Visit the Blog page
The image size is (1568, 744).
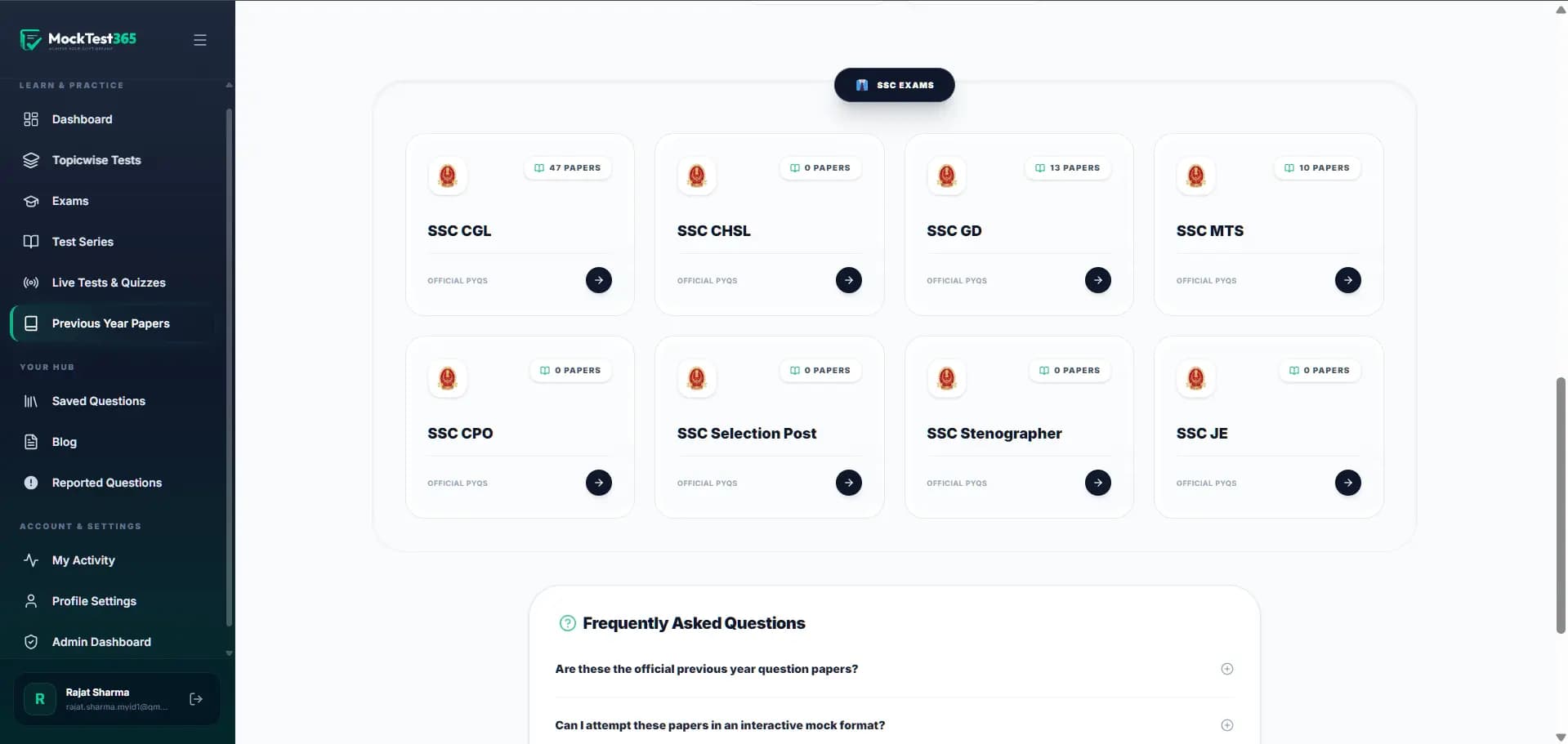tap(113, 442)
